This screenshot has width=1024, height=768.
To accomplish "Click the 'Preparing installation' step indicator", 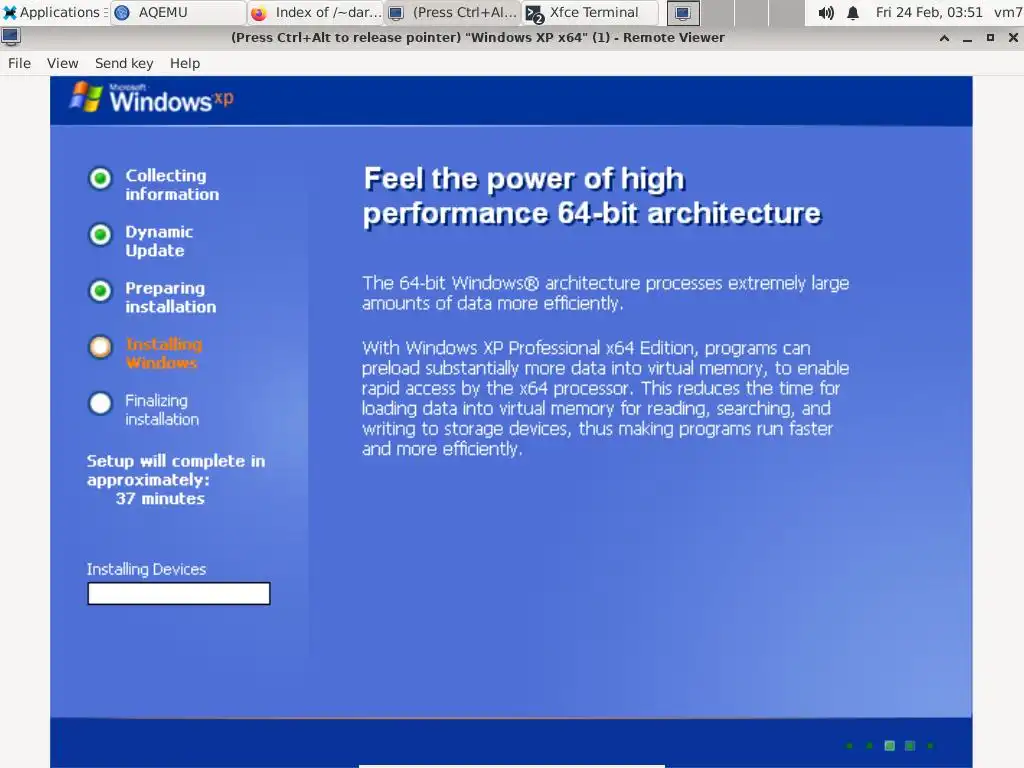I will click(101, 291).
